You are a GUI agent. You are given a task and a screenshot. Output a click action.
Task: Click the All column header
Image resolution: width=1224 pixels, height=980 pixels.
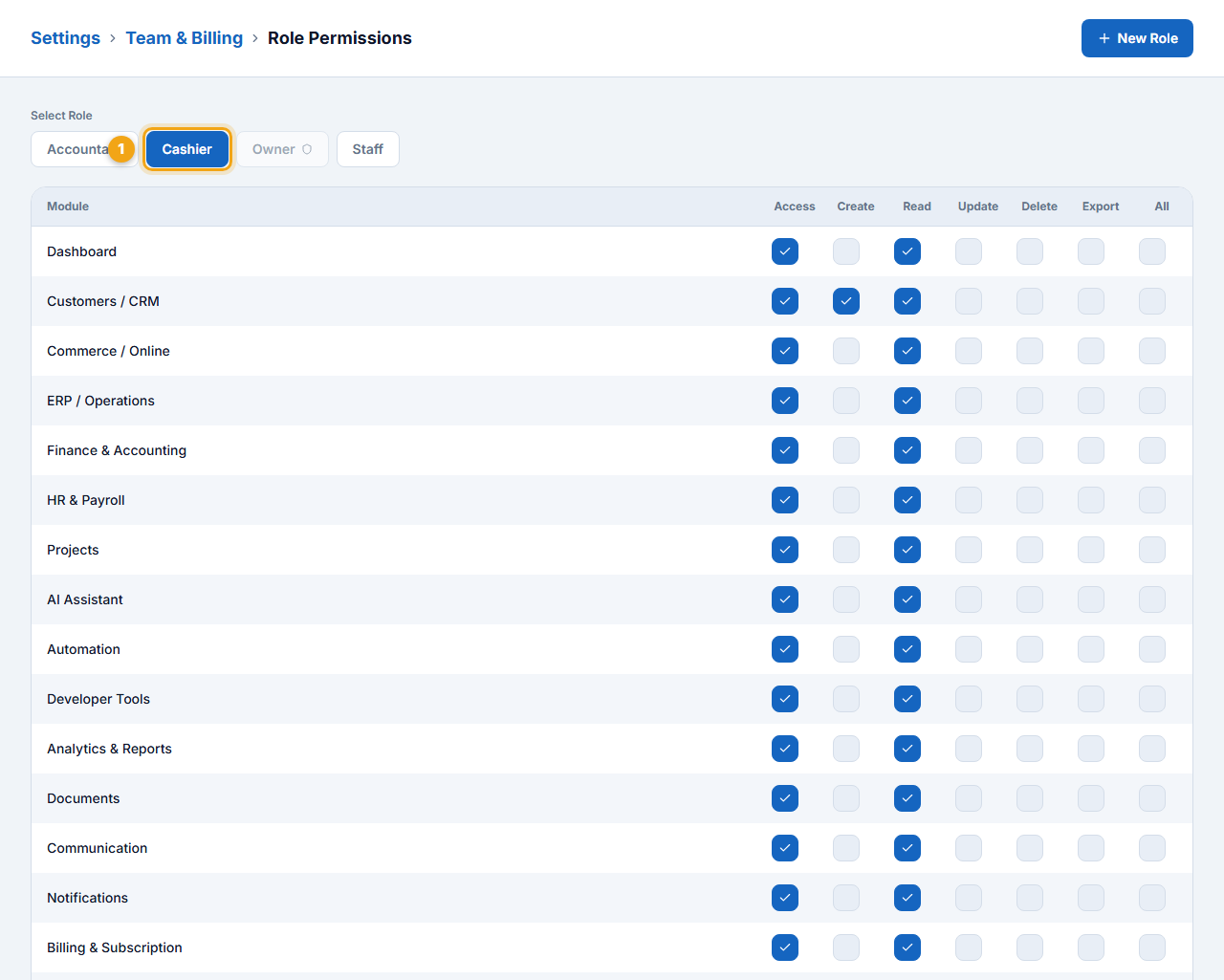pos(1162,207)
